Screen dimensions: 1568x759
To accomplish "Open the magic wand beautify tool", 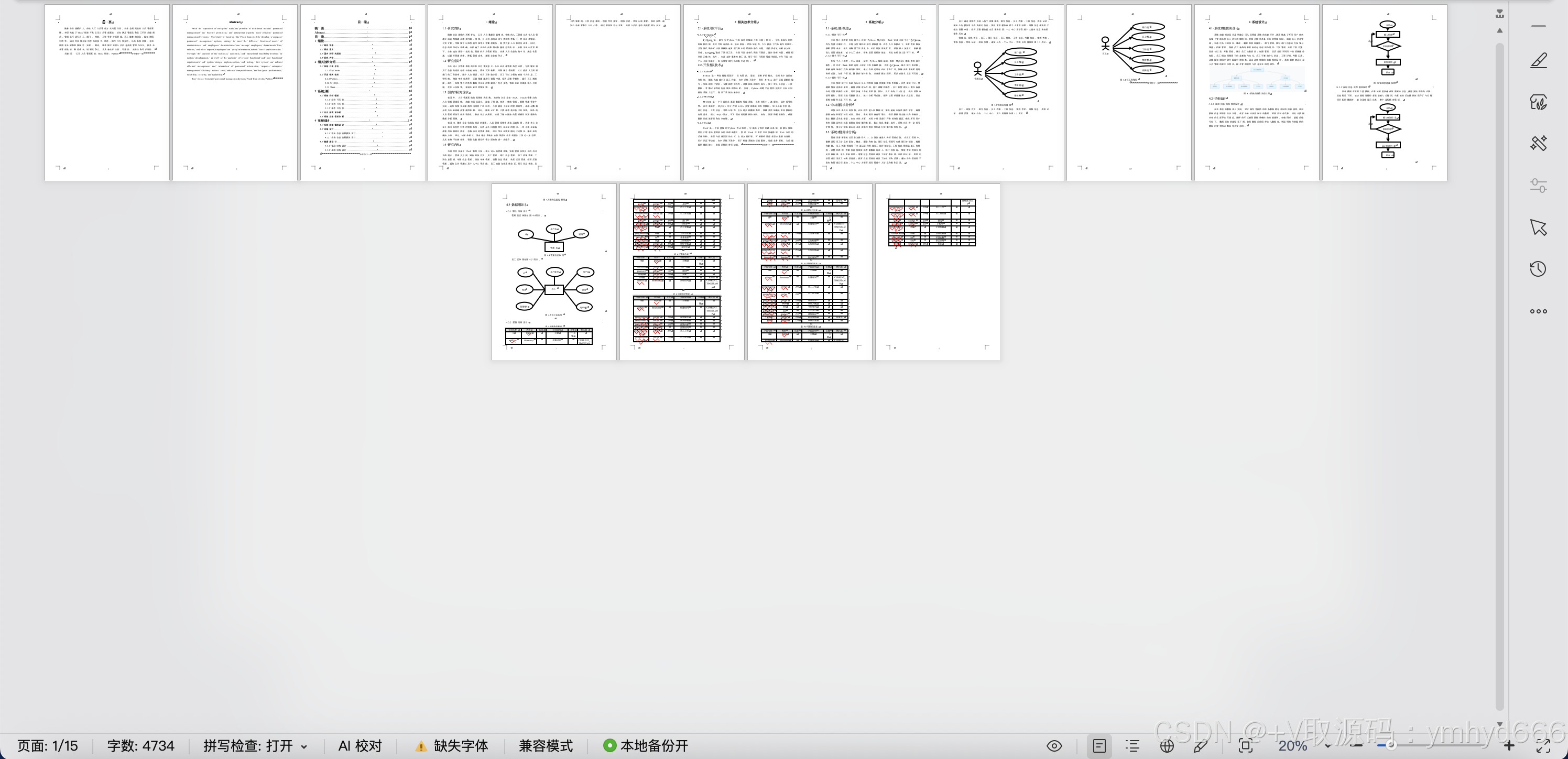I will click(x=1538, y=144).
